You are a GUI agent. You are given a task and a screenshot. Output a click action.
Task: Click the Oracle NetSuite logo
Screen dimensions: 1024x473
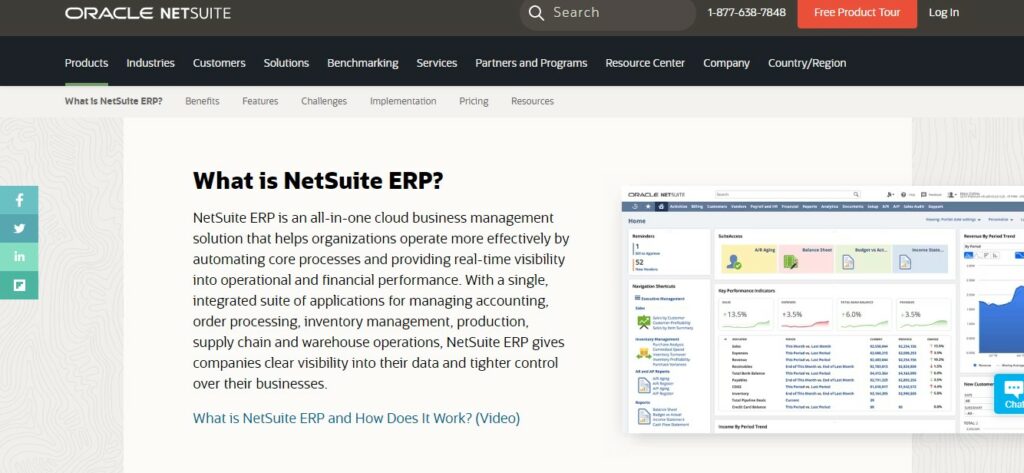(148, 13)
